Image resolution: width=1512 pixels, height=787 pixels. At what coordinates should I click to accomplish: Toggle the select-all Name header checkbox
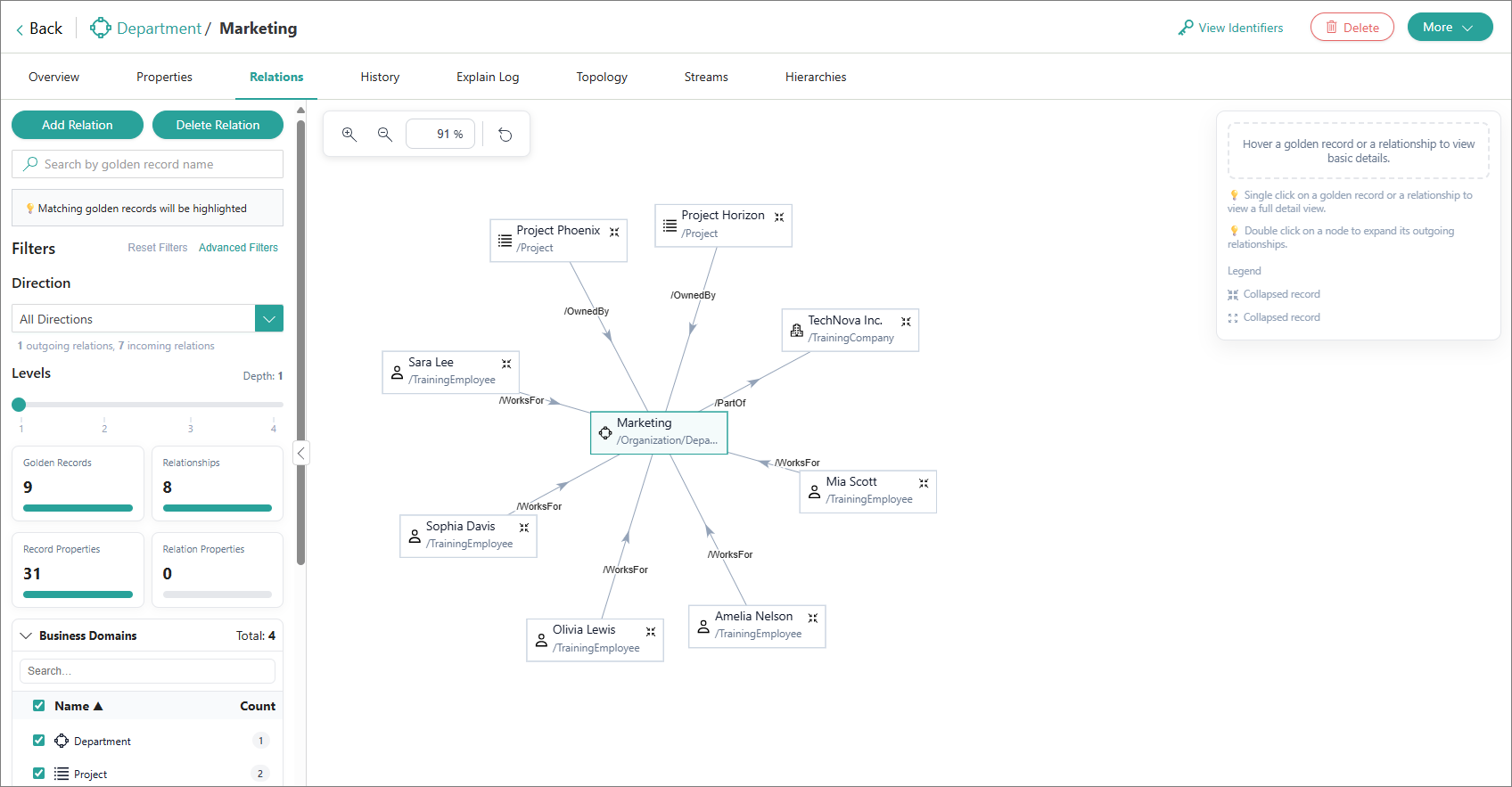39,706
